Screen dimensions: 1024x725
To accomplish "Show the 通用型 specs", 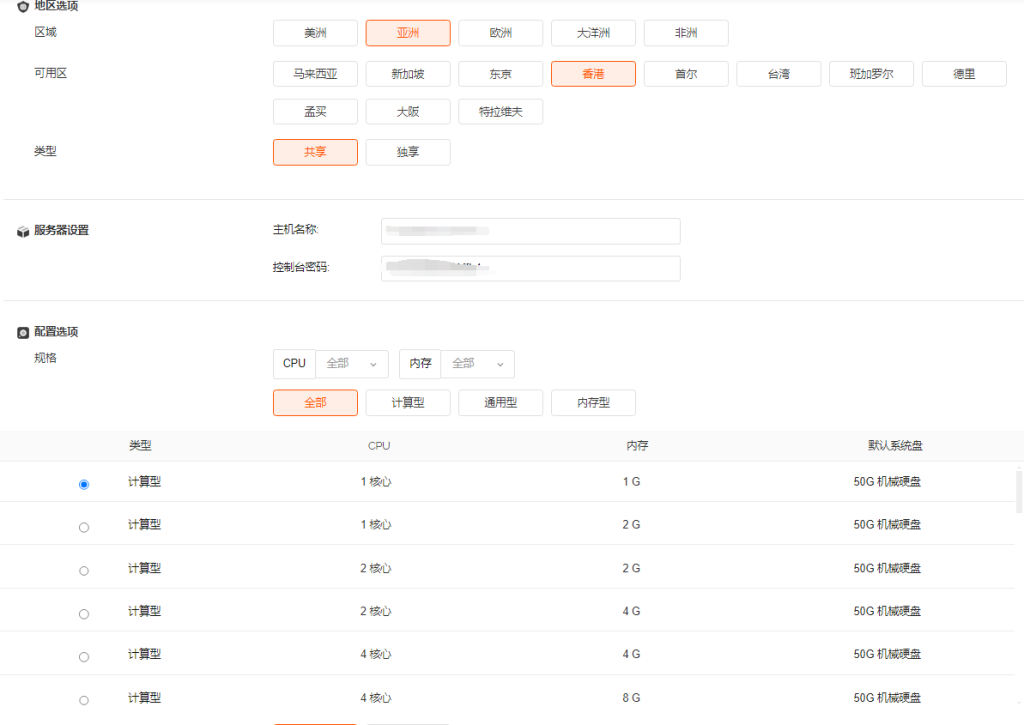I will click(500, 403).
